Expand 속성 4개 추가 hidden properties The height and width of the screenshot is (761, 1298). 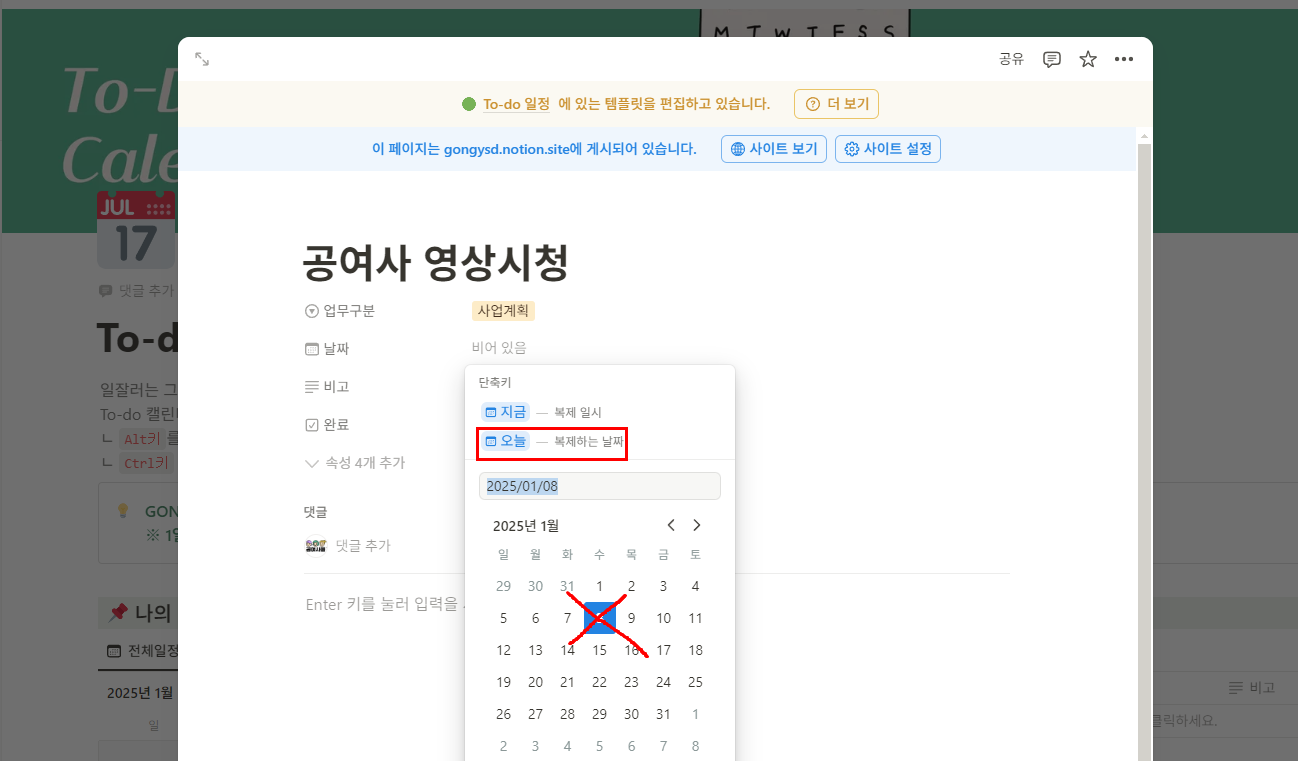(355, 463)
